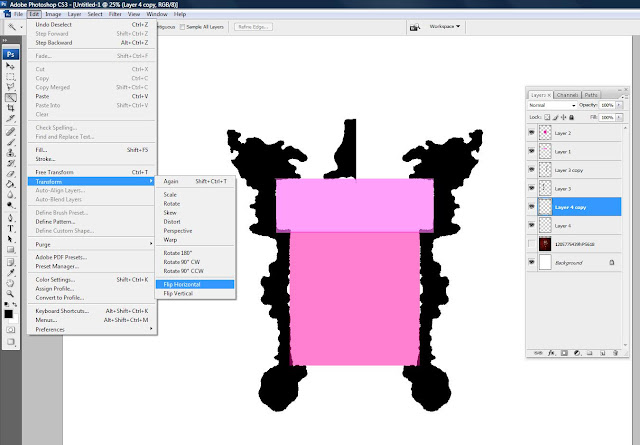640x445 pixels.
Task: Enable Sample All Layers checkbox
Action: (182, 27)
